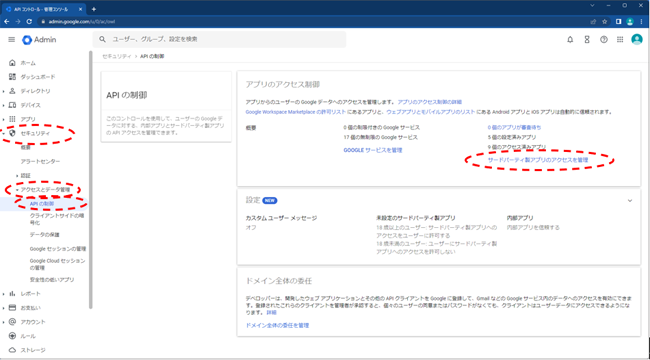Click the browser address bar
The width and height of the screenshot is (650, 360).
tap(311, 22)
